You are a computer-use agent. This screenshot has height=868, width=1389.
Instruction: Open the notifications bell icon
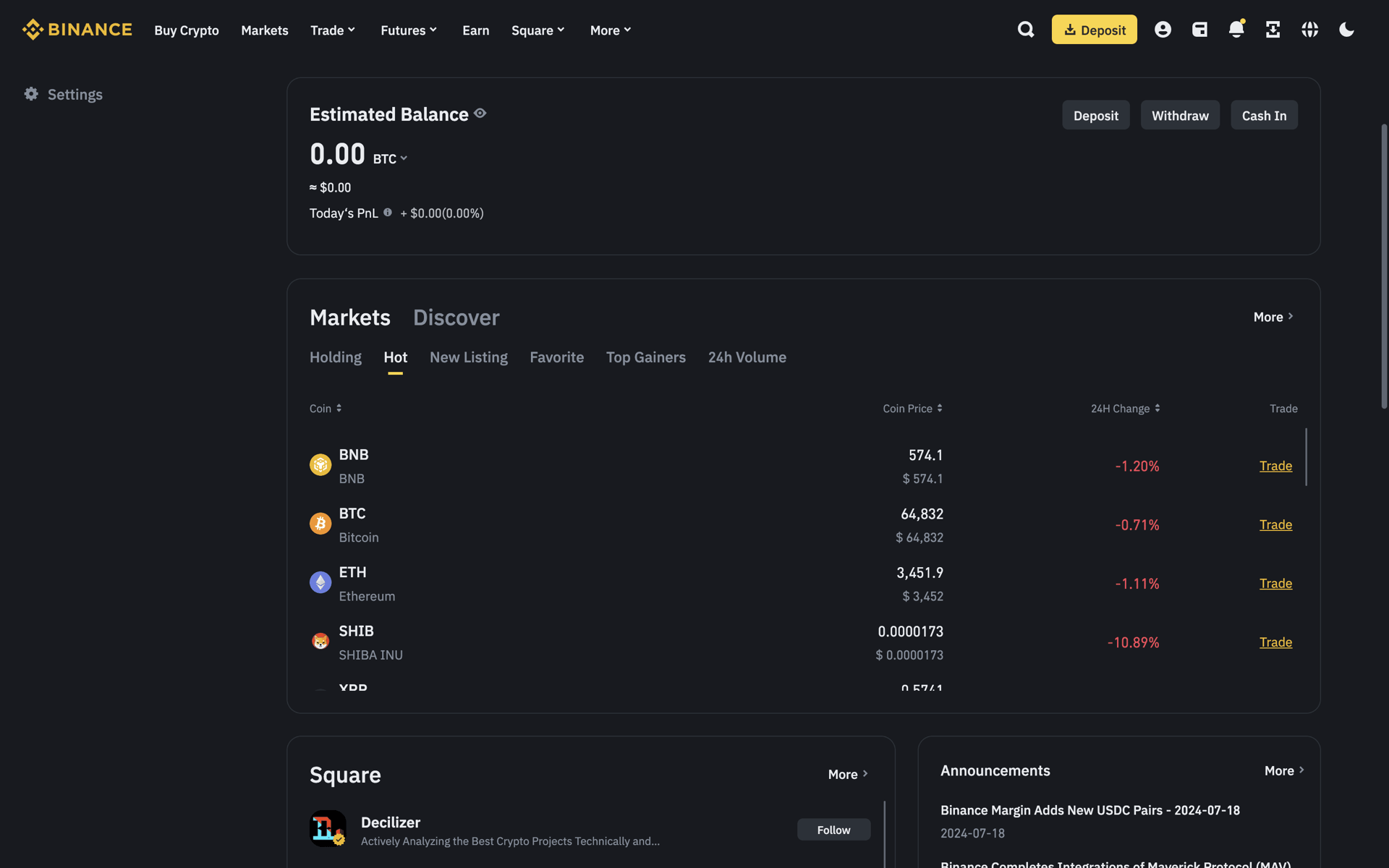click(1236, 29)
